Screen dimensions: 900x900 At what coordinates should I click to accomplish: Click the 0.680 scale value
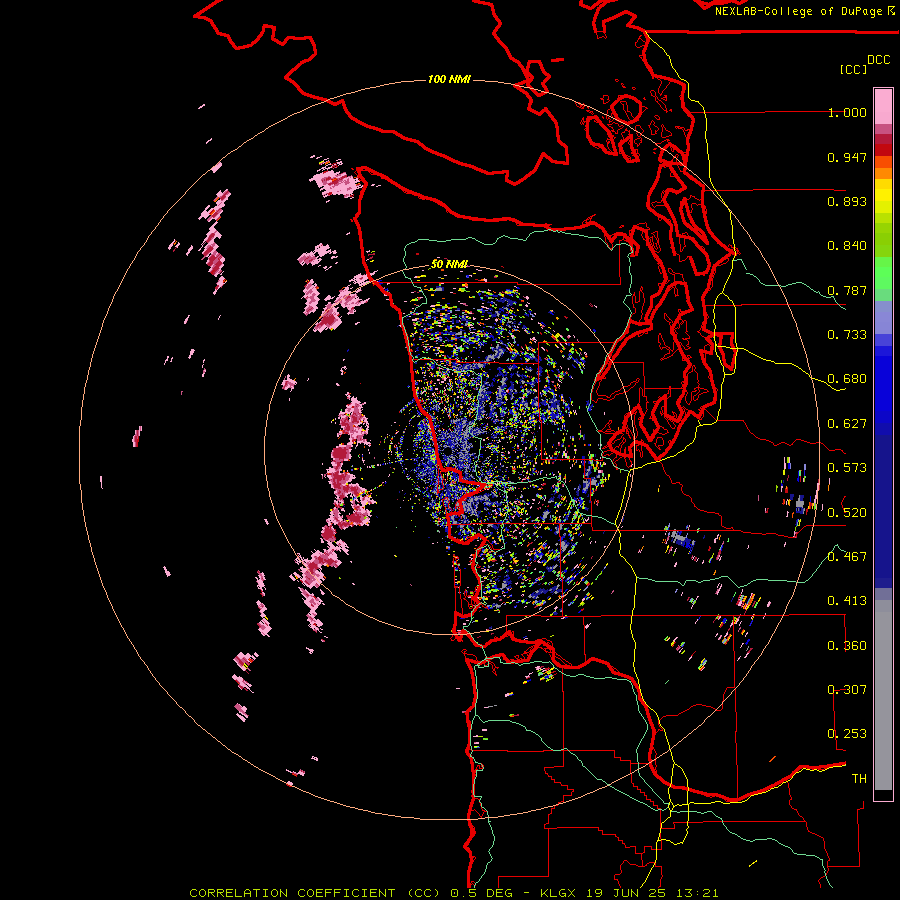(x=847, y=379)
